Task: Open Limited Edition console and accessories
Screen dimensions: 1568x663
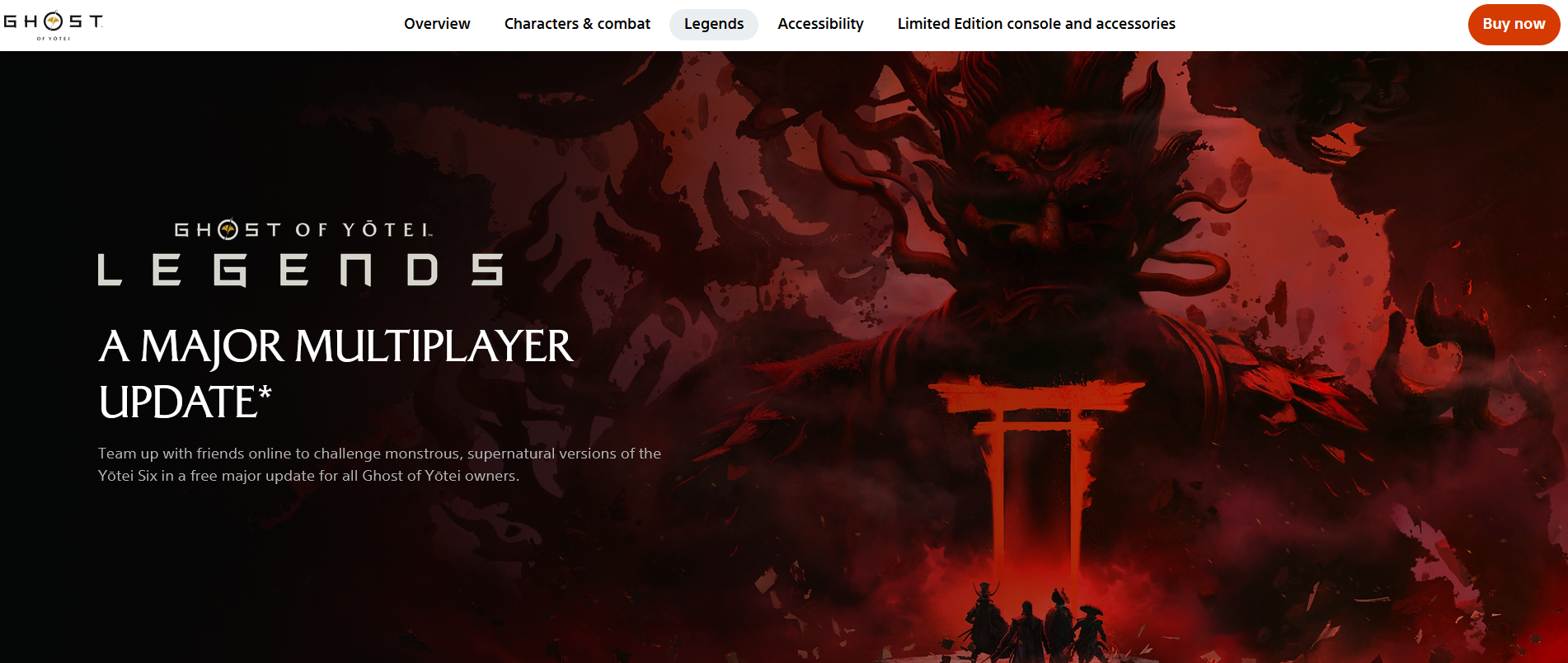Action: pyautogui.click(x=1036, y=24)
